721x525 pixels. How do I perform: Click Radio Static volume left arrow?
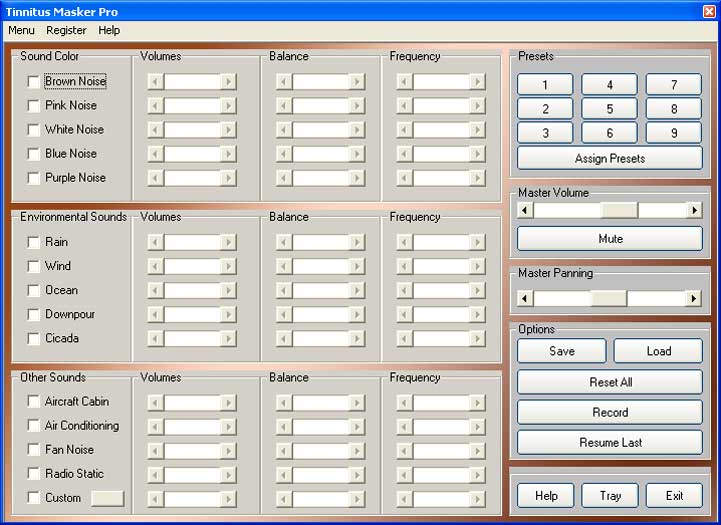pyautogui.click(x=155, y=475)
